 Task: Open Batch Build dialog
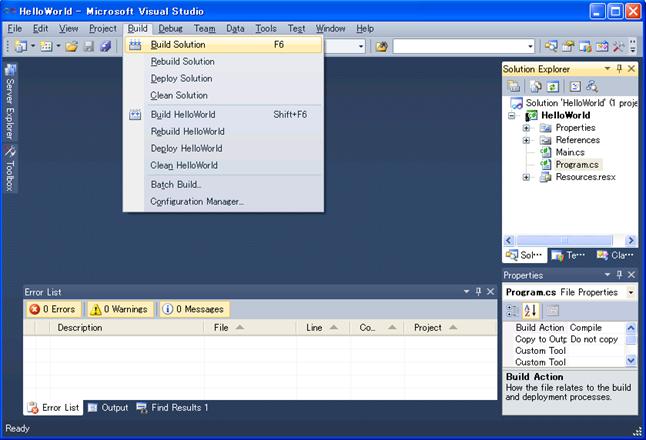coord(223,185)
